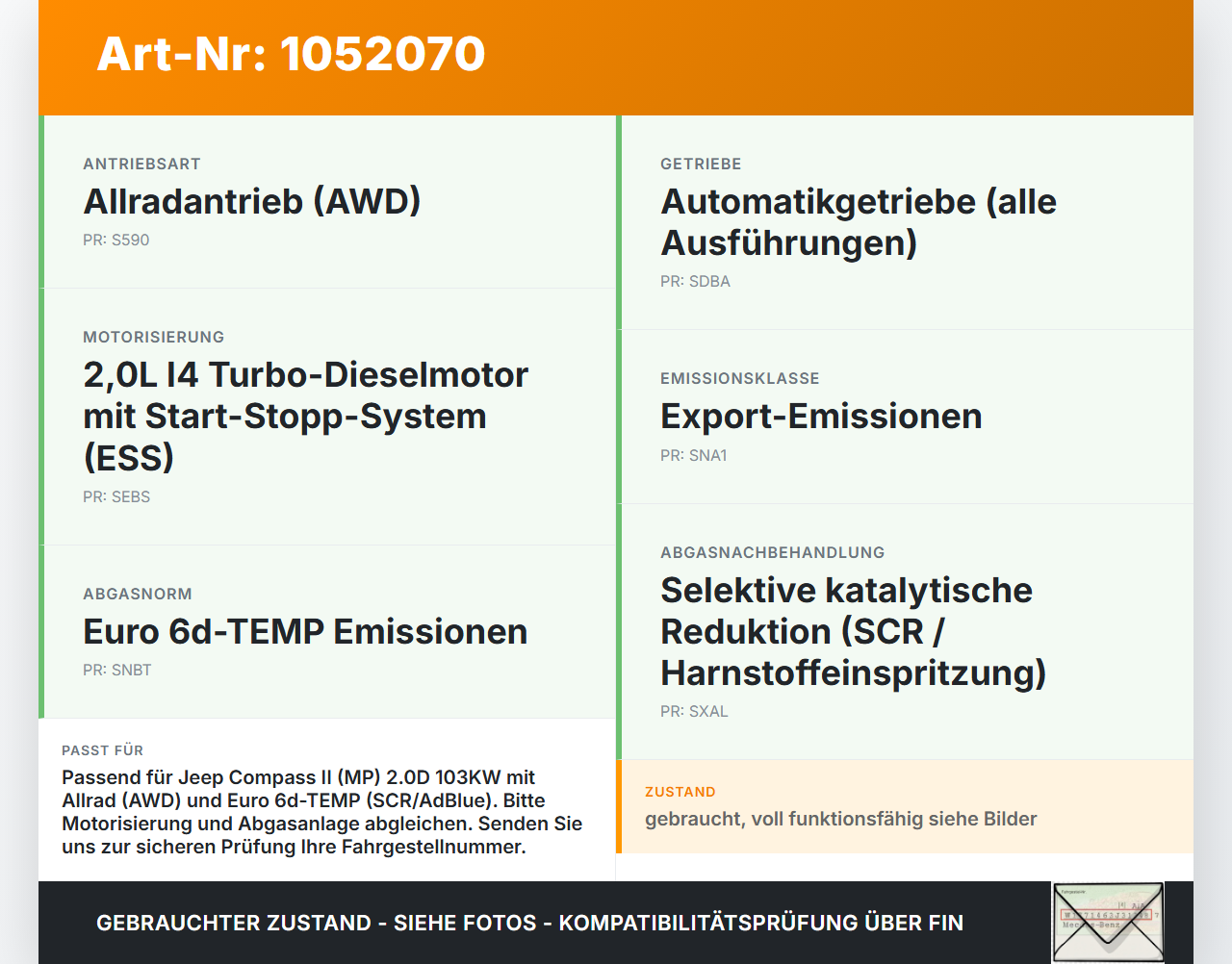
Task: Click the Art-Nr: 1052070 heading
Action: tap(291, 54)
